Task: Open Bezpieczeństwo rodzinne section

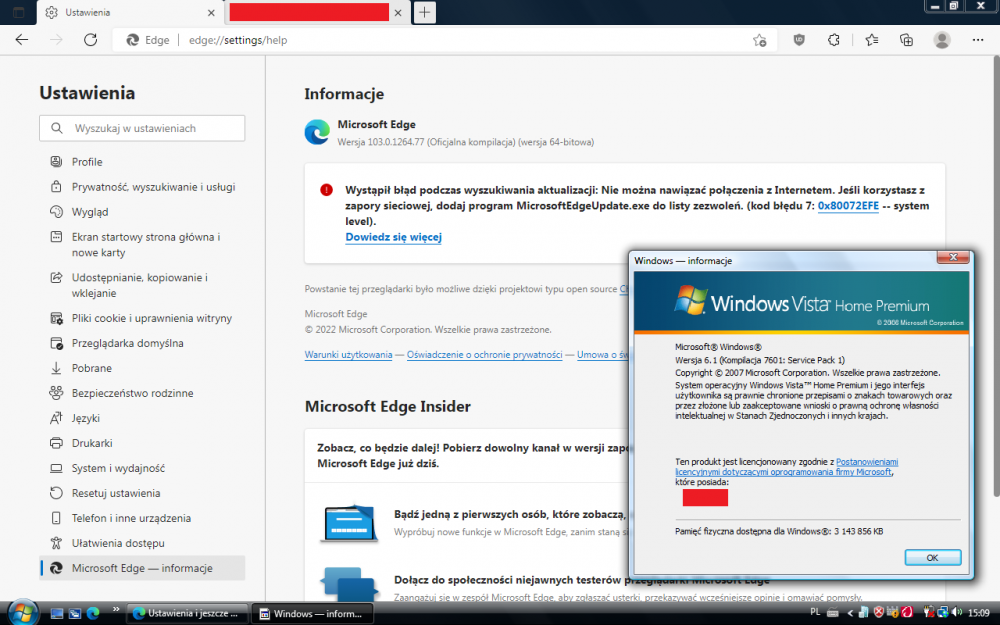Action: [142, 393]
